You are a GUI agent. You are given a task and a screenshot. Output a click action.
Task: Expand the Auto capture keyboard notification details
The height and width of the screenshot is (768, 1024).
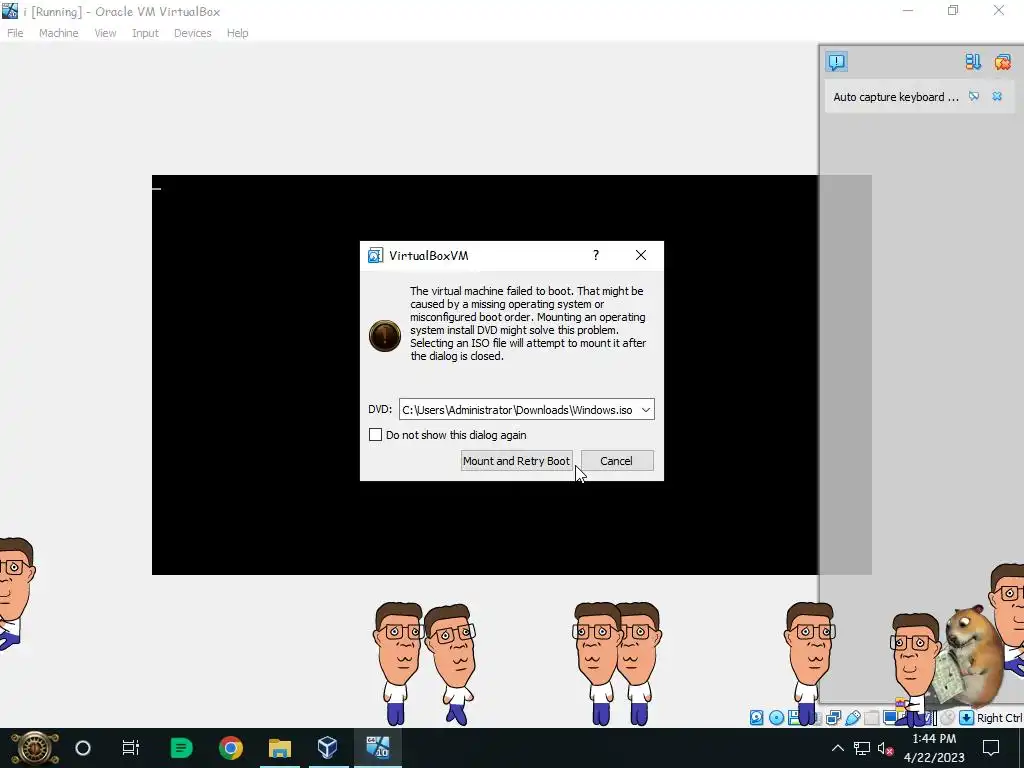click(x=974, y=97)
